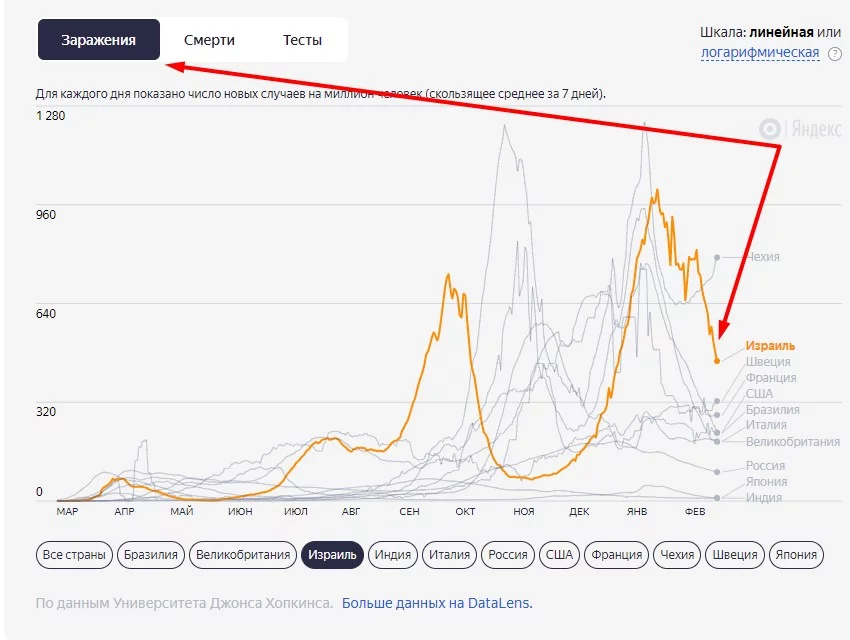Toggle the Россия country chip
This screenshot has width=850, height=640.
[x=508, y=554]
